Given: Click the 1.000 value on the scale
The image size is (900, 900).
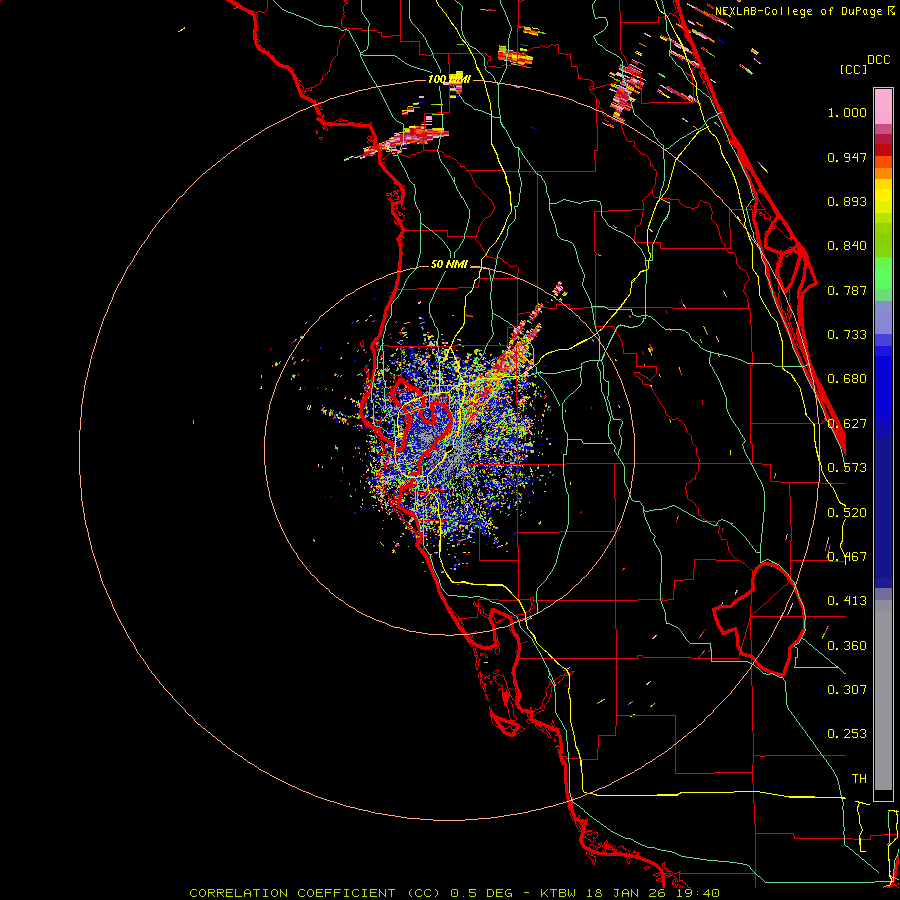Looking at the screenshot, I should tap(847, 113).
